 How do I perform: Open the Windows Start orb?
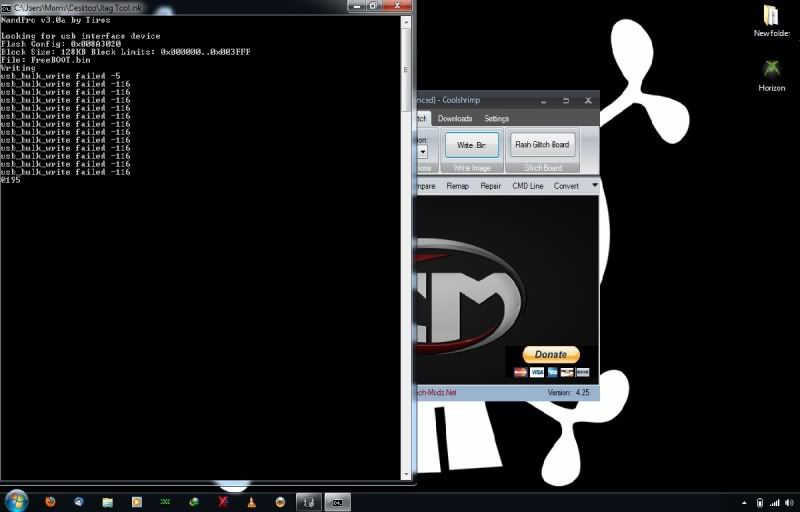coord(16,500)
